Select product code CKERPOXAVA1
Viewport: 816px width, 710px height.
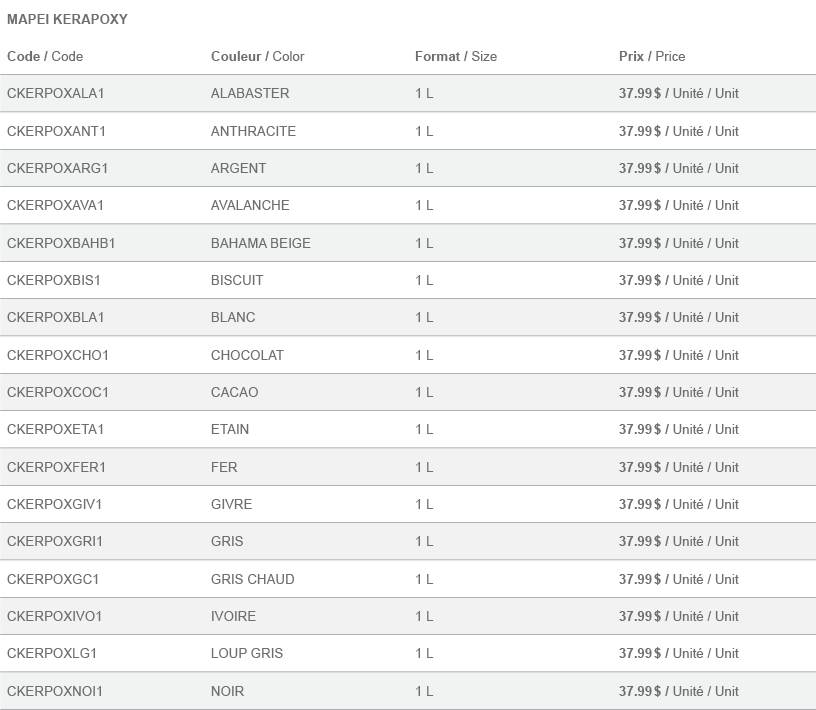[x=55, y=205]
